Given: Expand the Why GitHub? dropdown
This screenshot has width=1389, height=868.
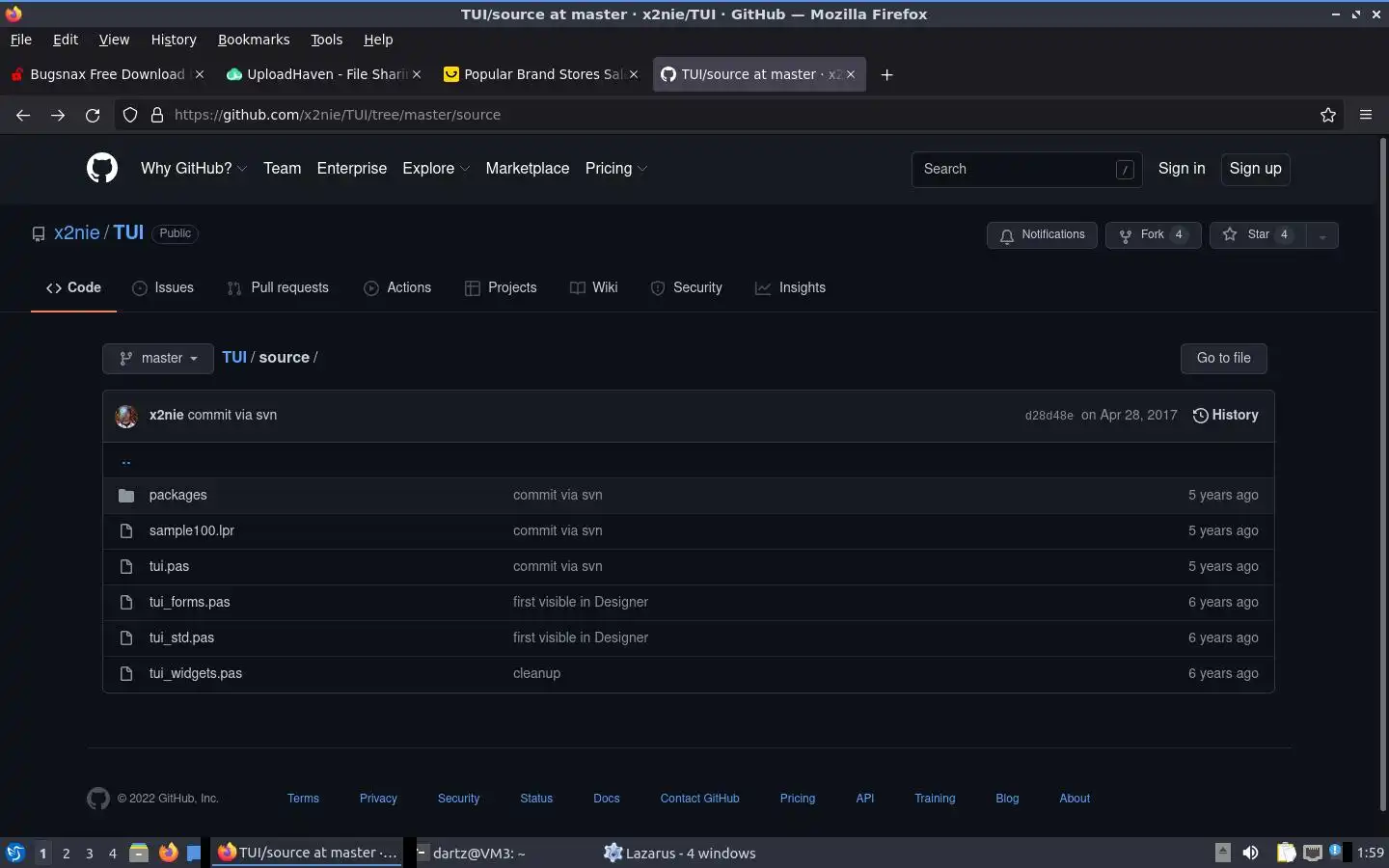Looking at the screenshot, I should coord(194,168).
